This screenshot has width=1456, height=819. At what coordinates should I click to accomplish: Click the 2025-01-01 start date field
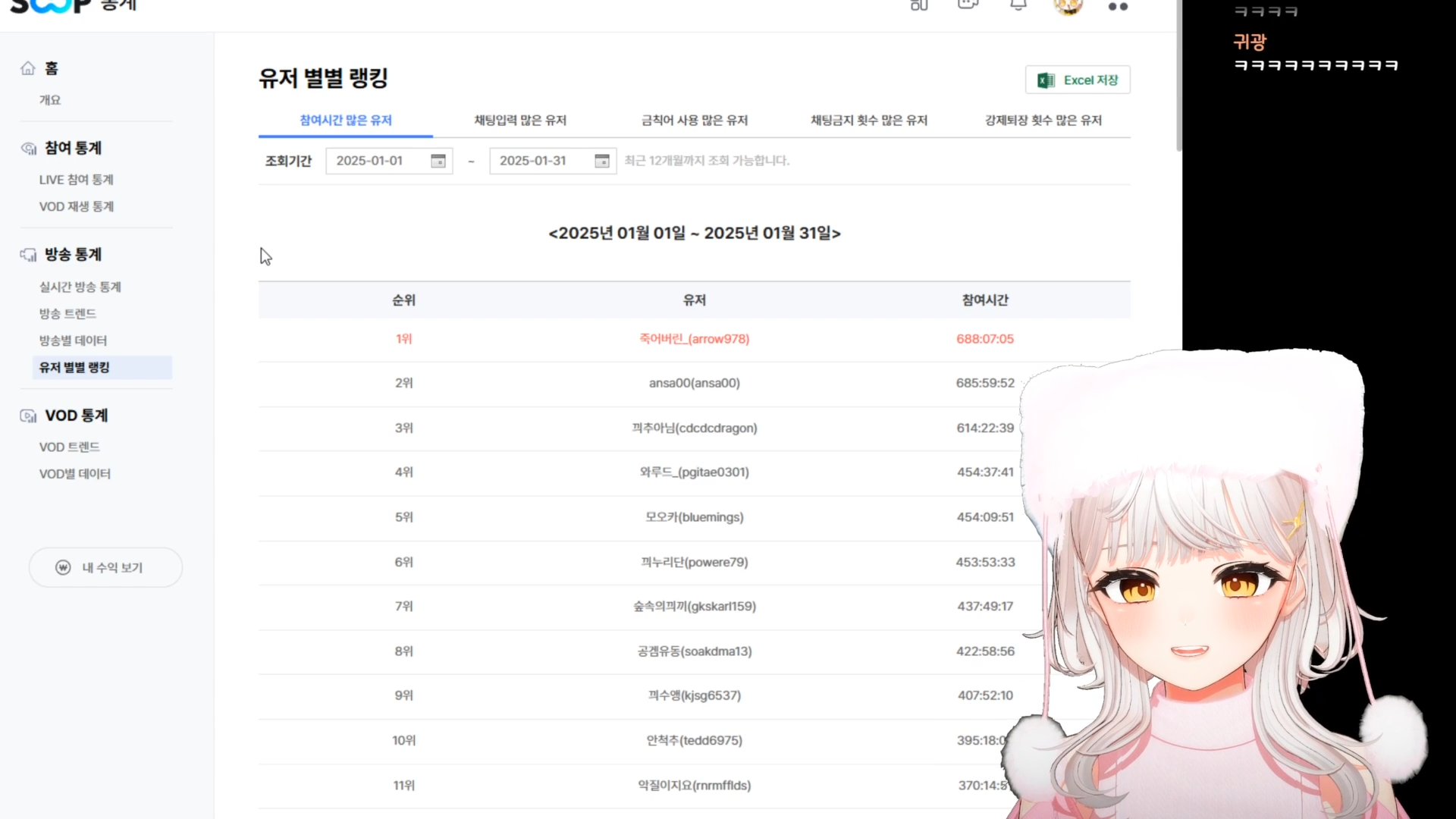375,161
